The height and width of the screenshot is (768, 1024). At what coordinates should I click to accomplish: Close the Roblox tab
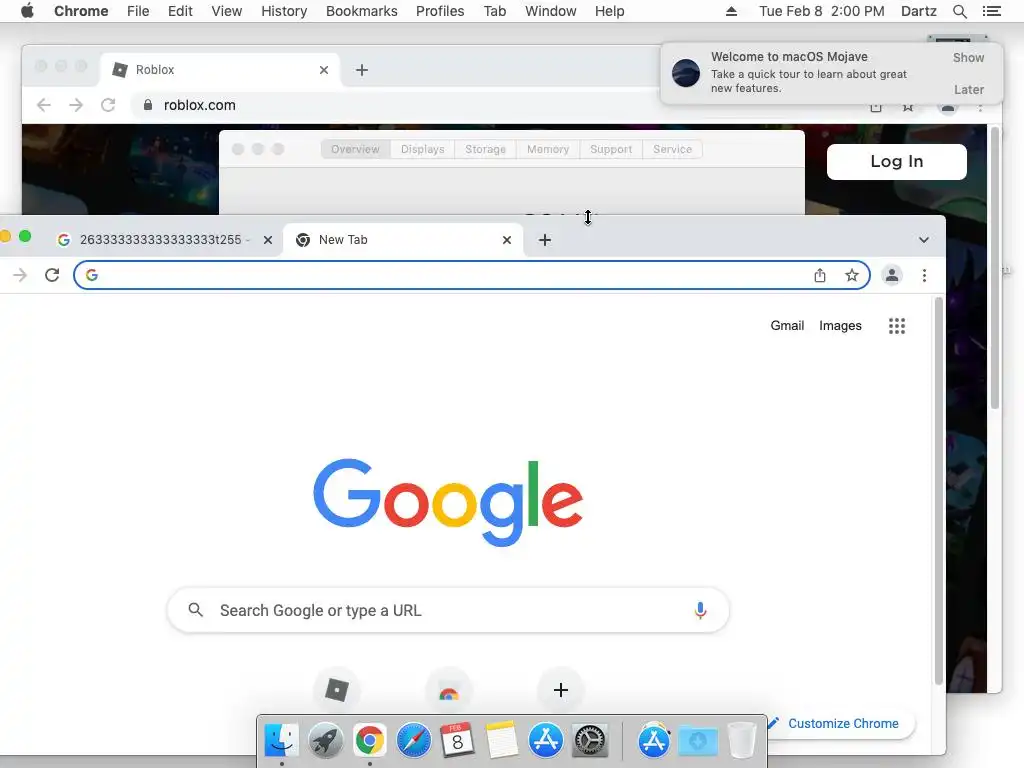click(324, 70)
